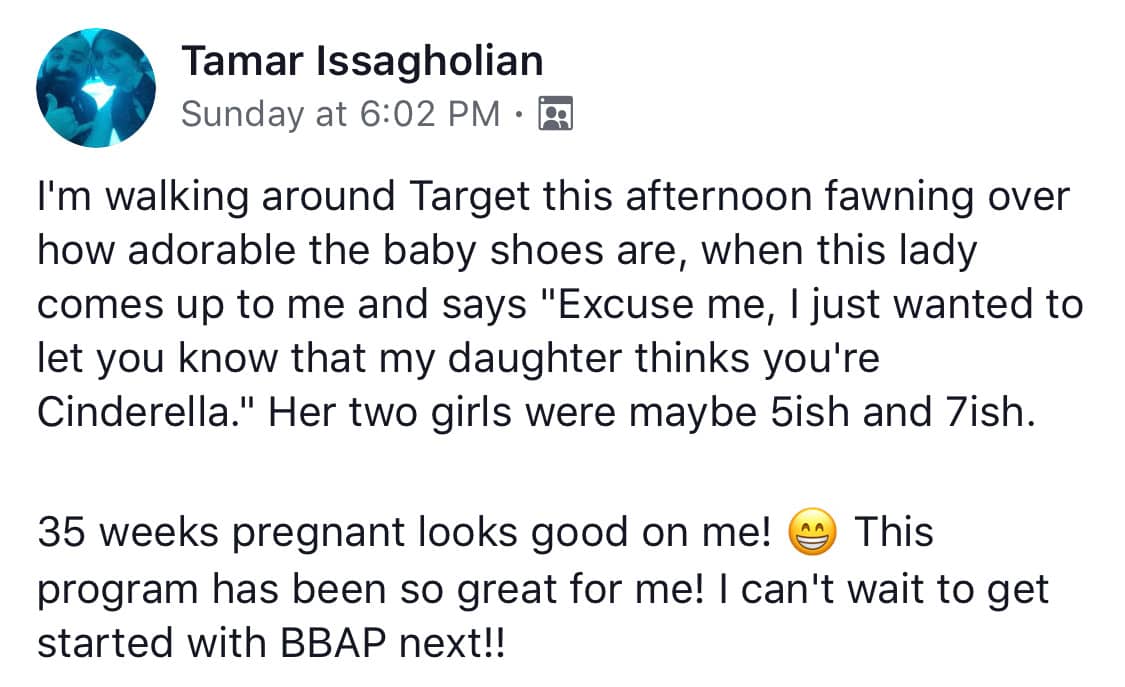
Task: Click the BBAP text in the last line
Action: (x=333, y=643)
